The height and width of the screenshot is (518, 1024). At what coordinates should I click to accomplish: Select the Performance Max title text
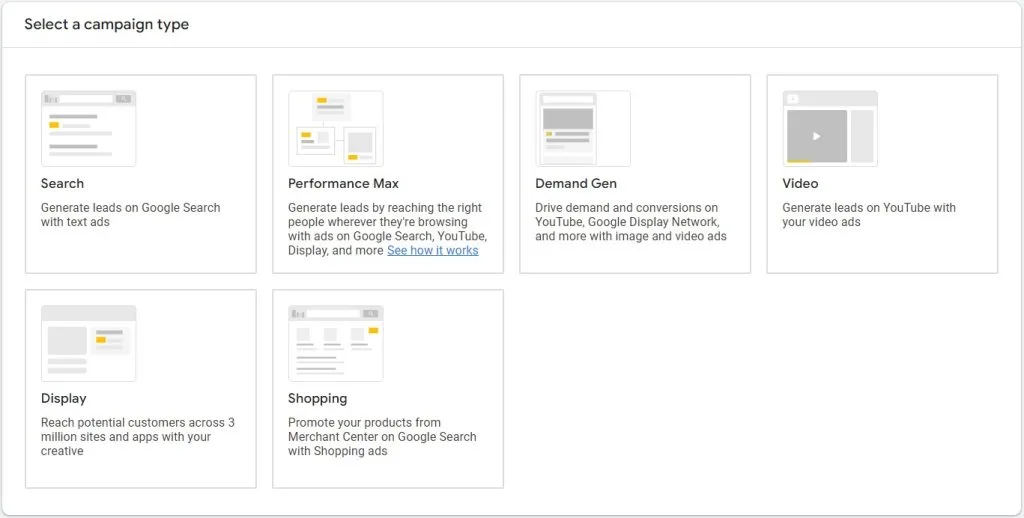pos(344,184)
